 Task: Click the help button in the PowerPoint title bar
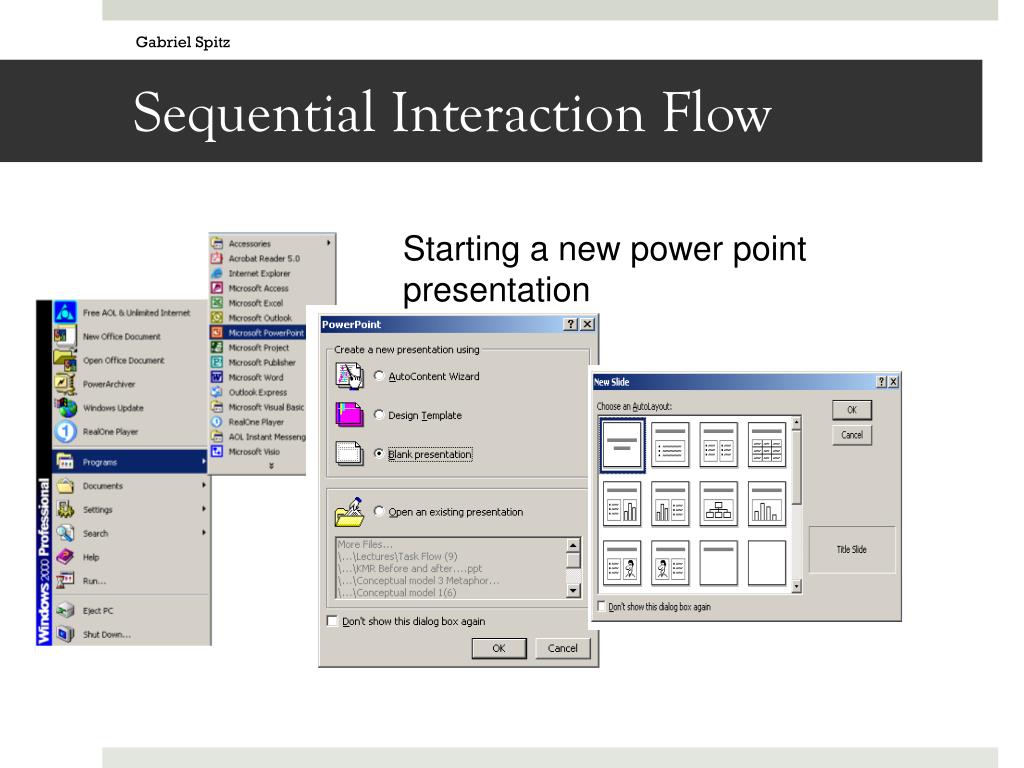coord(570,325)
